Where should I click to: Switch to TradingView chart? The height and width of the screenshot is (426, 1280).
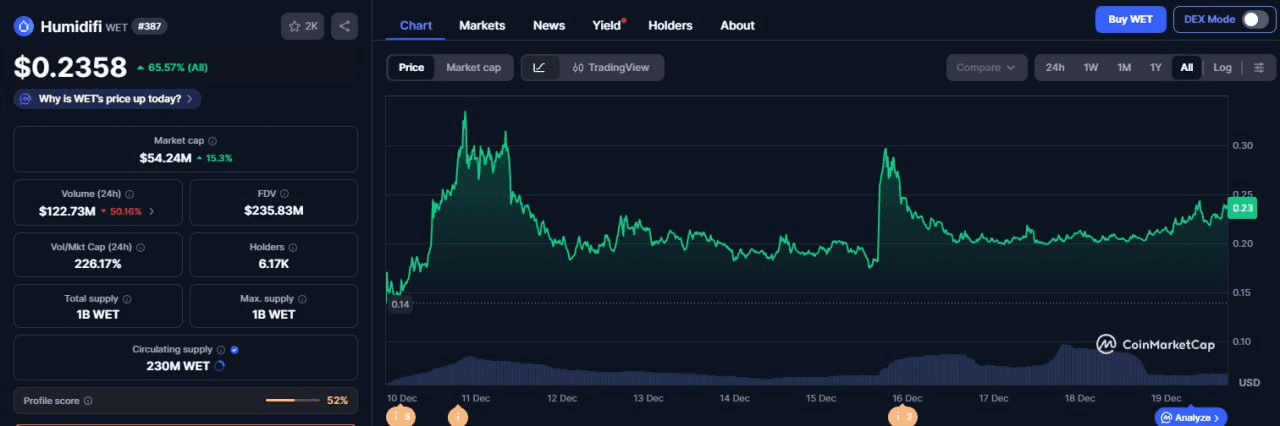(610, 68)
